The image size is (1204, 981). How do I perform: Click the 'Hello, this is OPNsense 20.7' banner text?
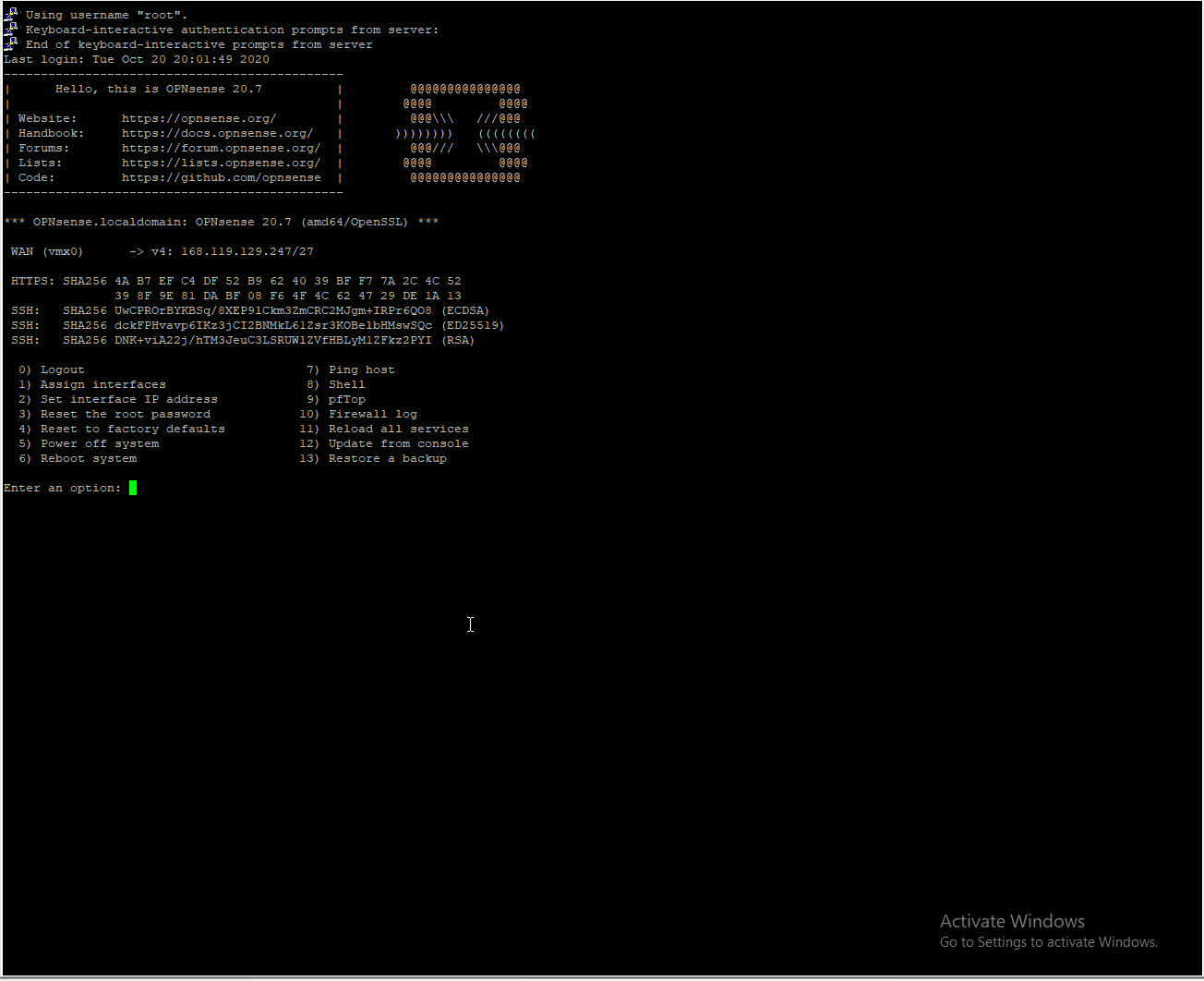tap(159, 89)
